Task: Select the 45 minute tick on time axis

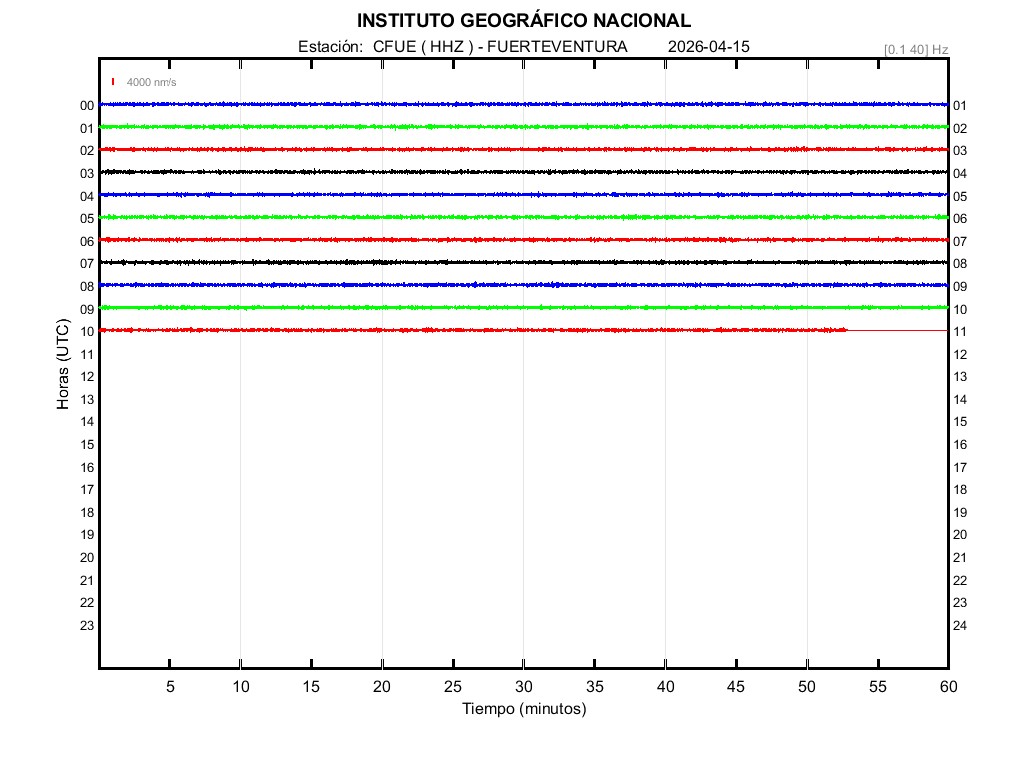Action: (736, 686)
